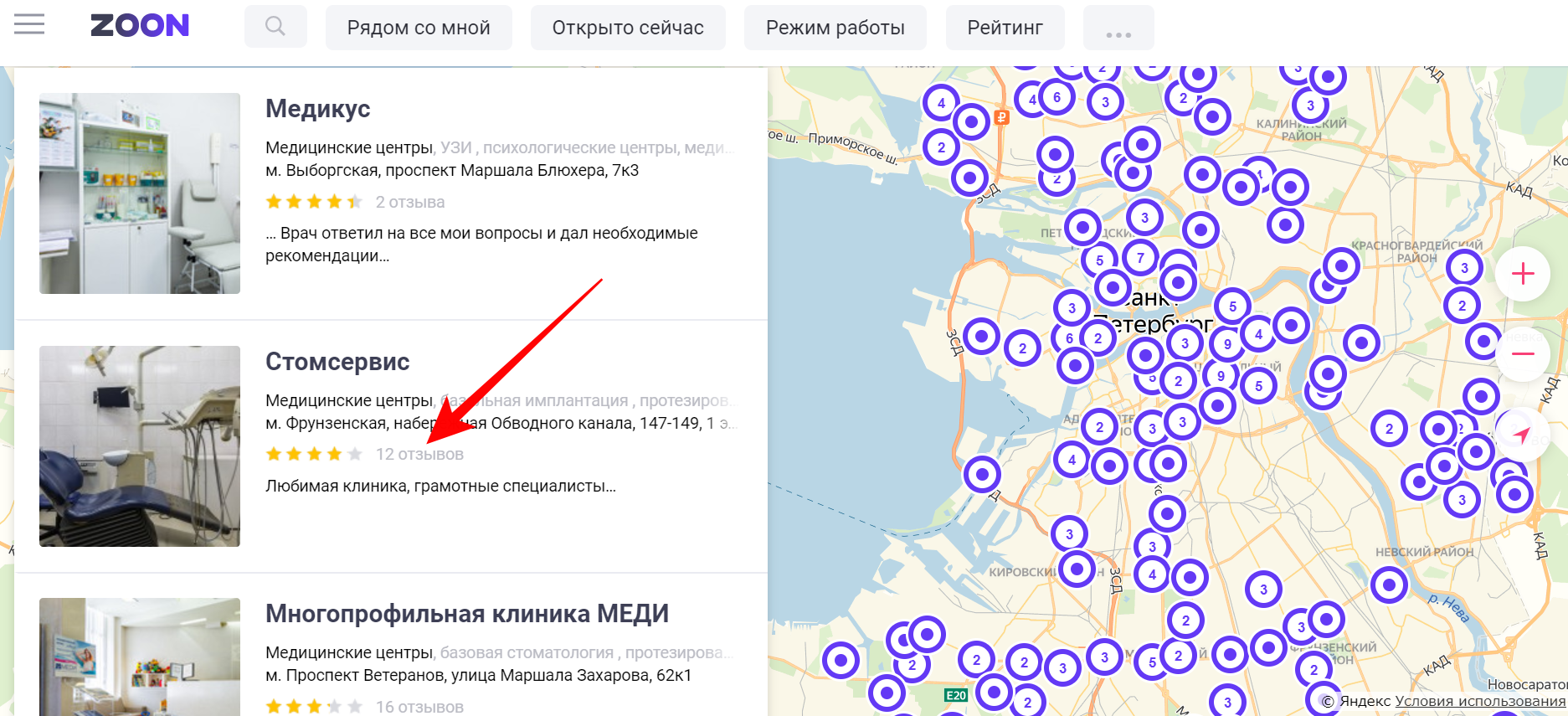Screen dimensions: 1568x716
Task: Click the map geolocation arrow button
Action: click(x=1523, y=434)
